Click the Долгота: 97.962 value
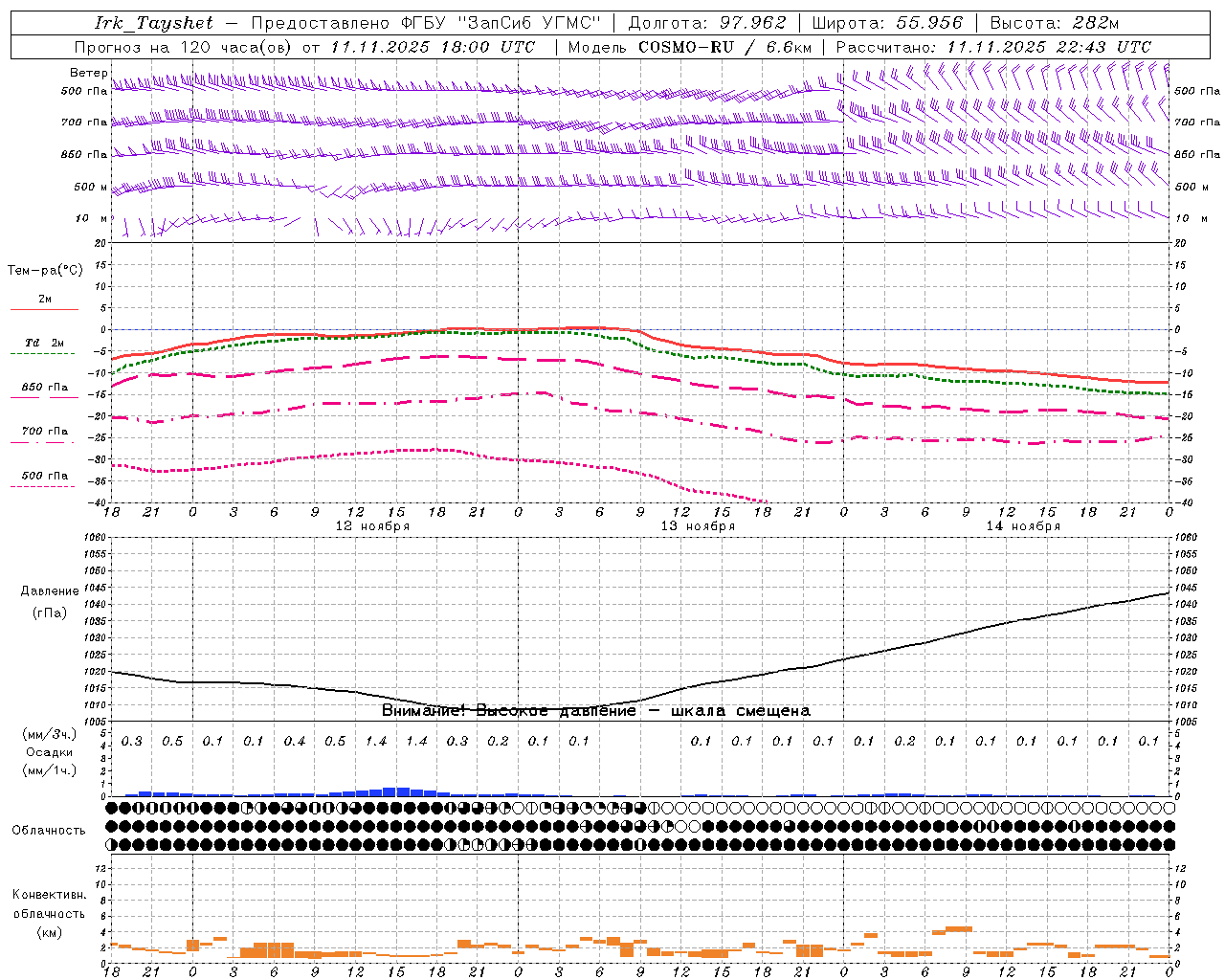1225x980 pixels. pyautogui.click(x=707, y=24)
